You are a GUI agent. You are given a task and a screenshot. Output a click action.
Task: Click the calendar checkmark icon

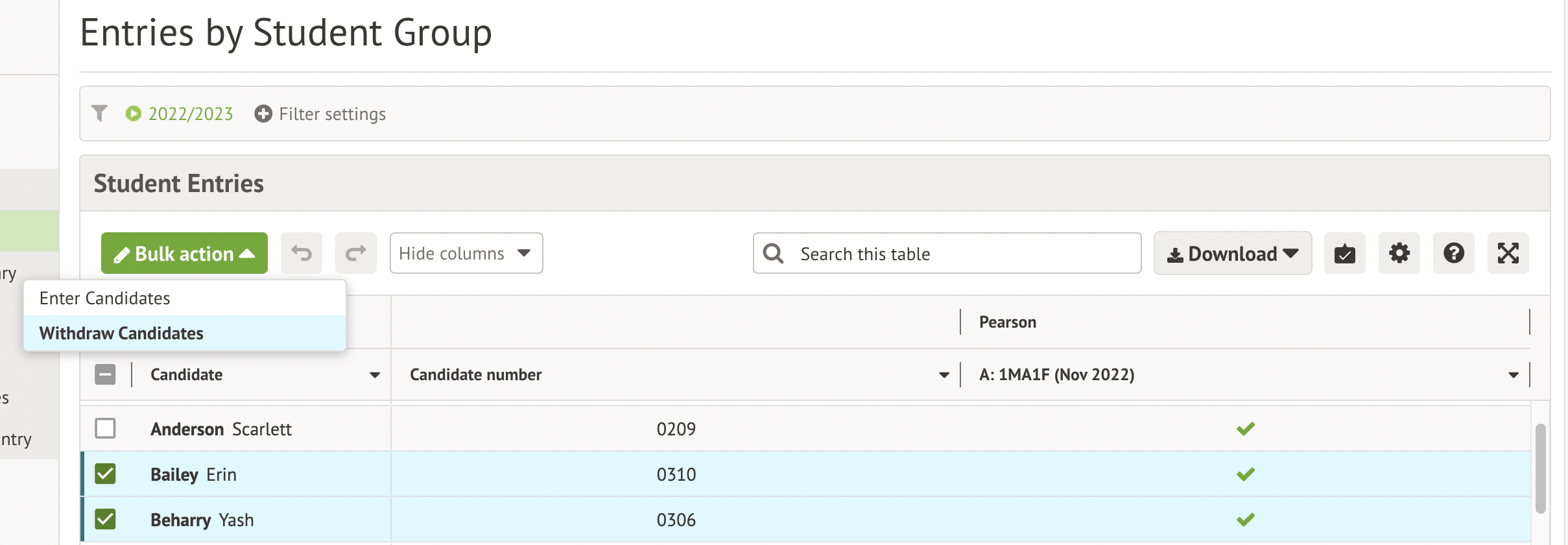pyautogui.click(x=1344, y=253)
